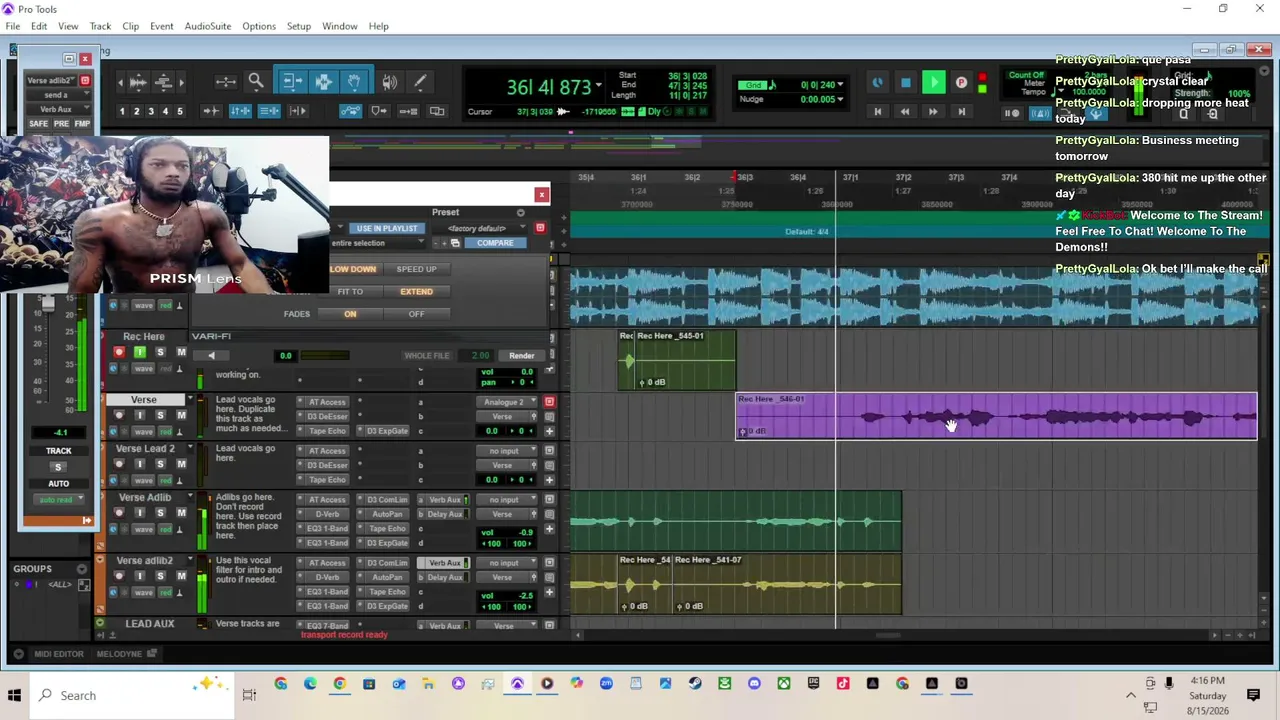This screenshot has height=720, width=1280.
Task: Click the horizontal zoom arrows icon
Action: click(x=225, y=82)
